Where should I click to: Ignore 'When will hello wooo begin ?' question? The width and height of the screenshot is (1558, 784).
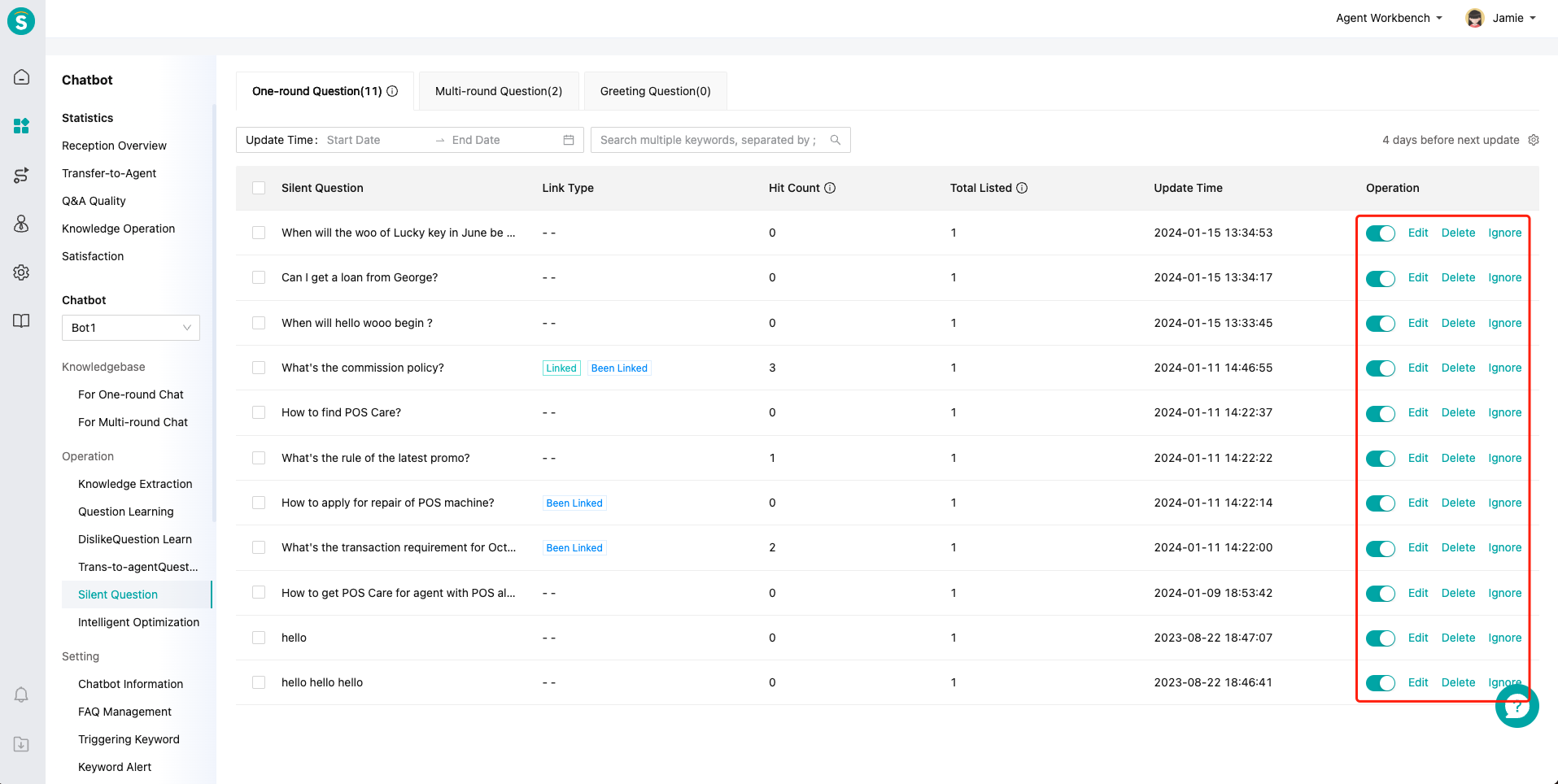pyautogui.click(x=1504, y=323)
